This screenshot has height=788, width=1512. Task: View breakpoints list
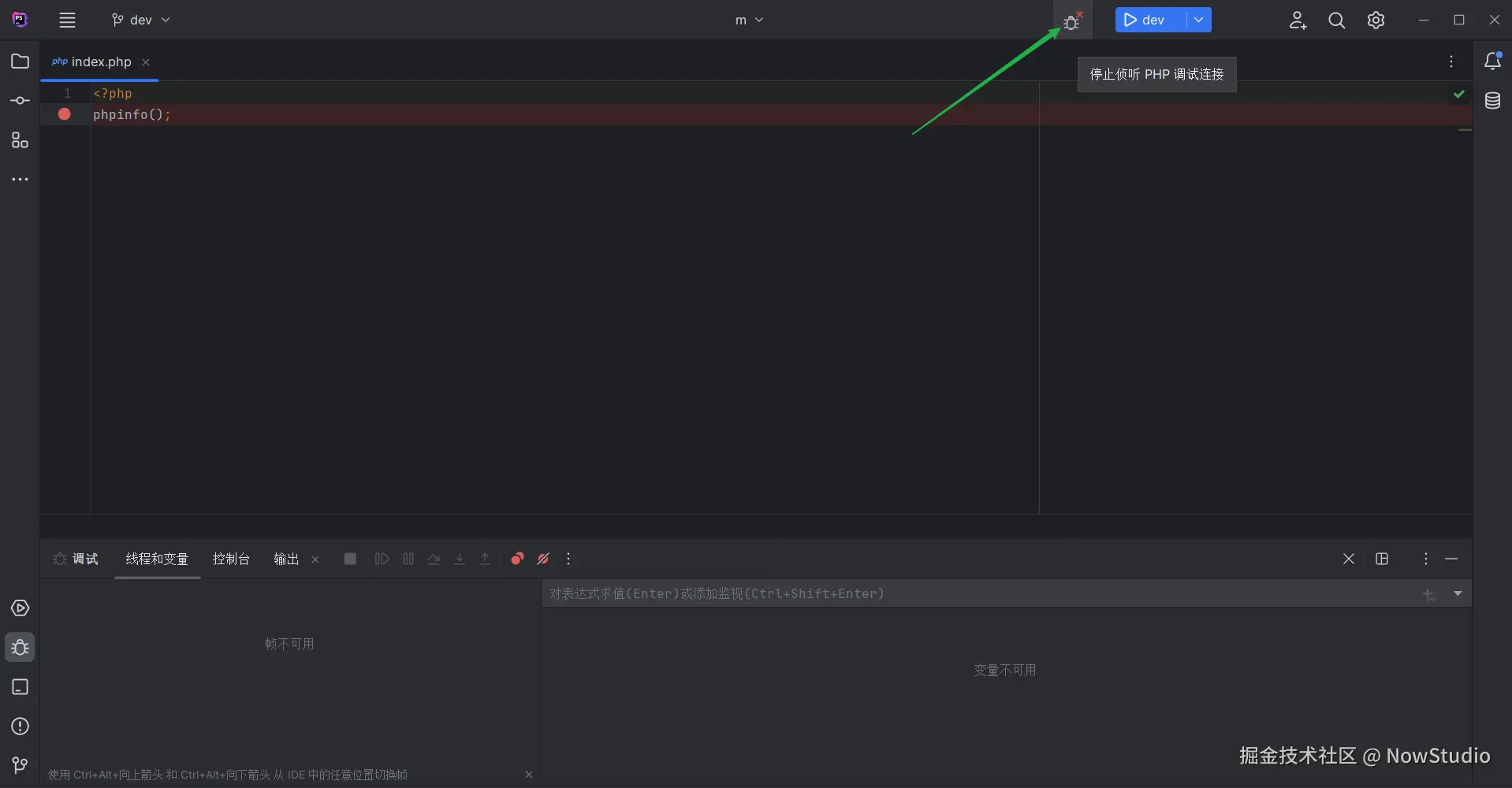[517, 559]
